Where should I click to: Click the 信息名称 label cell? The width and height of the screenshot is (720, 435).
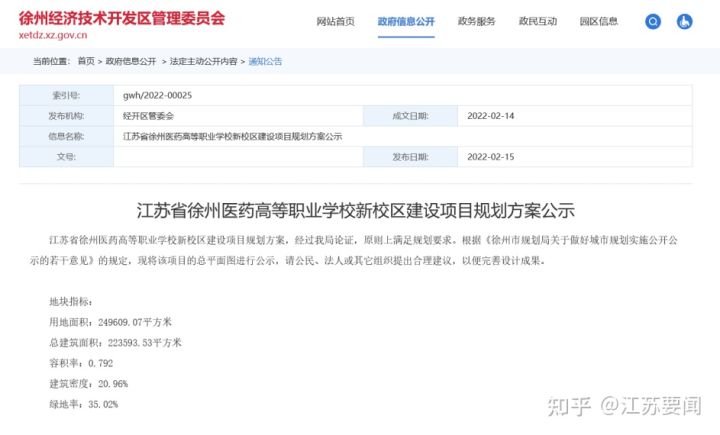pyautogui.click(x=67, y=136)
